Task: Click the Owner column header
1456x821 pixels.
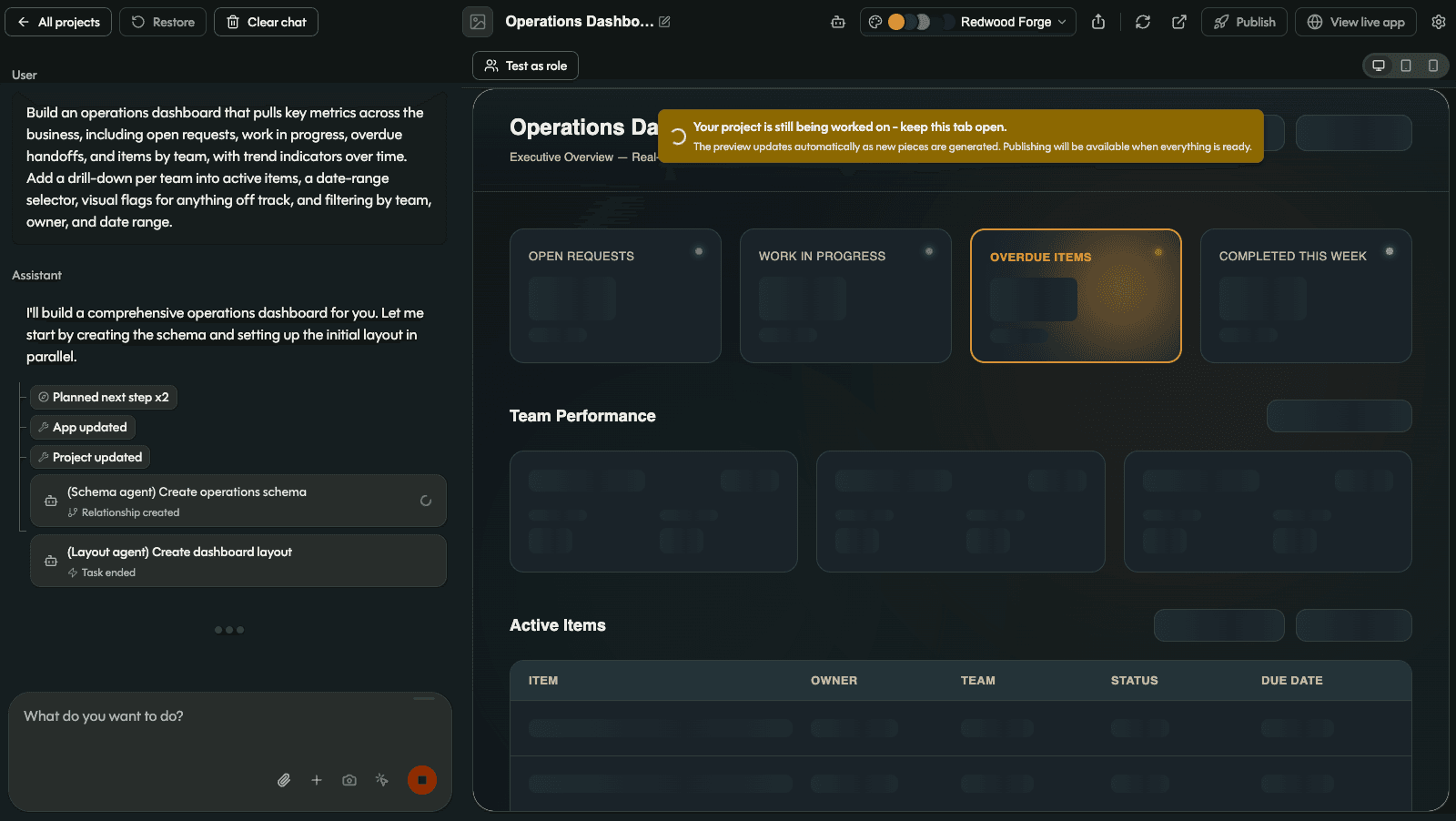Action: click(x=834, y=681)
